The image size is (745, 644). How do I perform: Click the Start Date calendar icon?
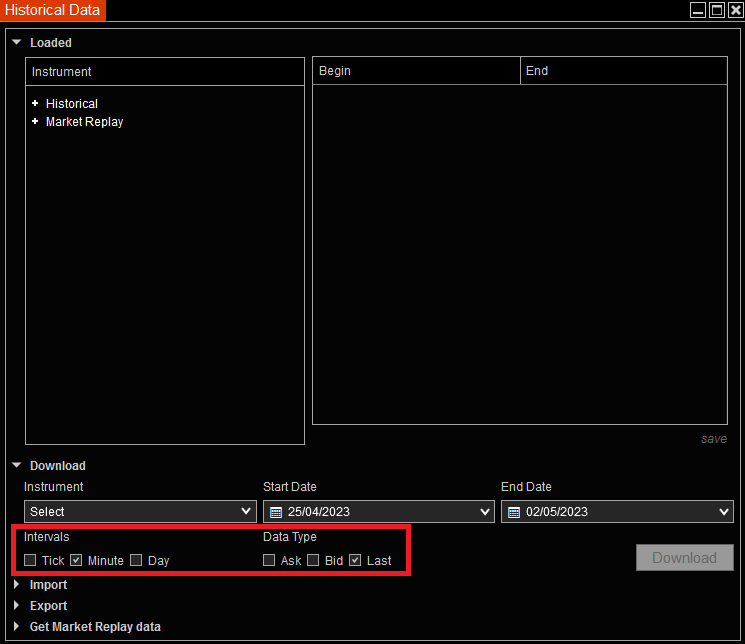point(276,512)
